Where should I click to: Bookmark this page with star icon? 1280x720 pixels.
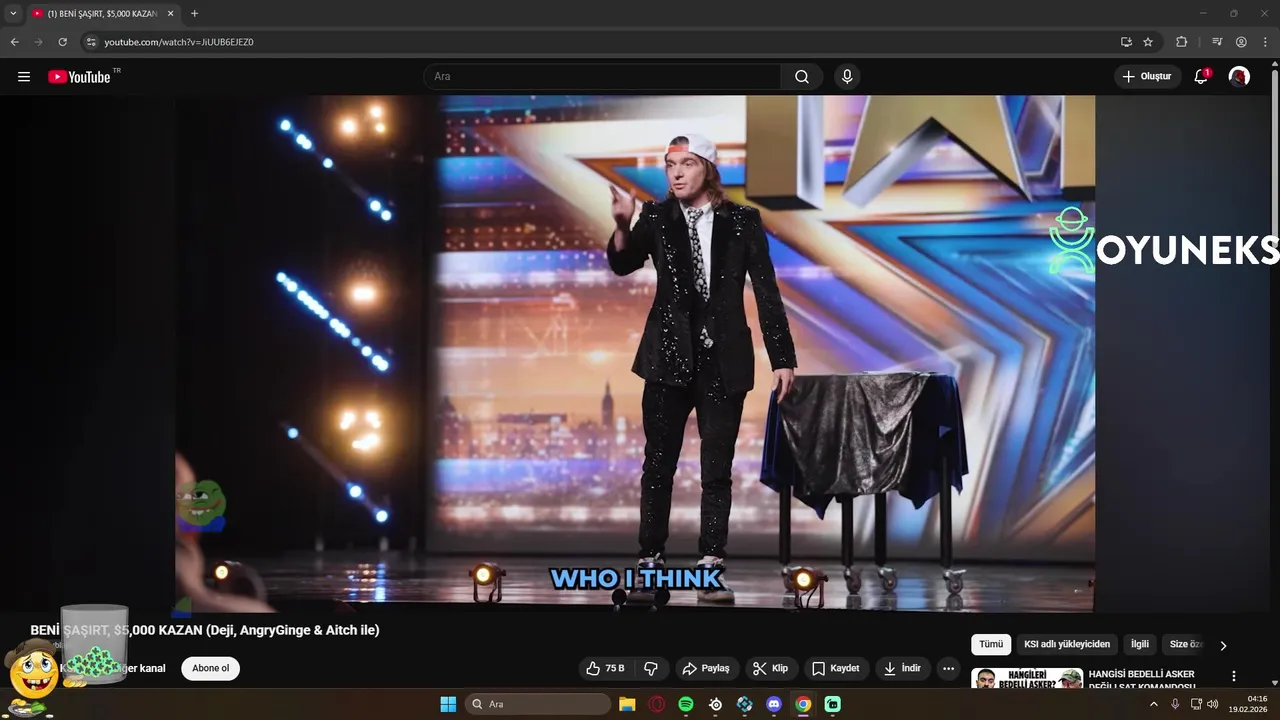[1148, 42]
